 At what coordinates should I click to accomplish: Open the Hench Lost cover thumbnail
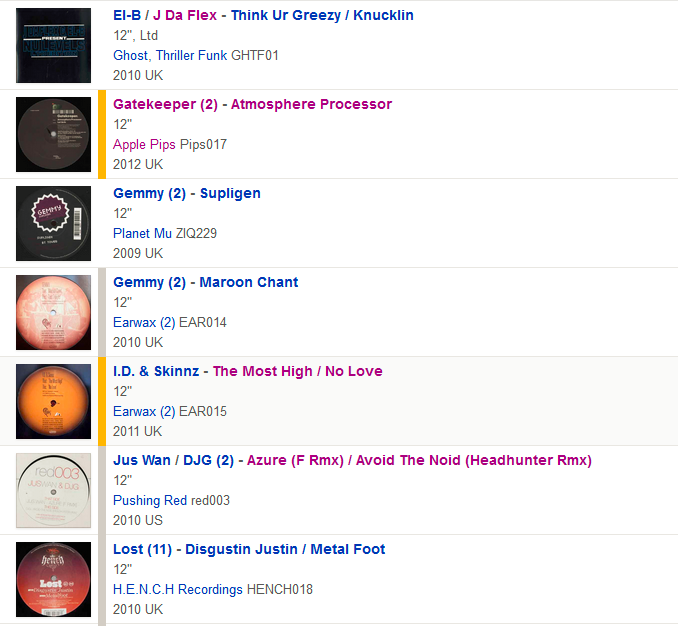(x=53, y=580)
